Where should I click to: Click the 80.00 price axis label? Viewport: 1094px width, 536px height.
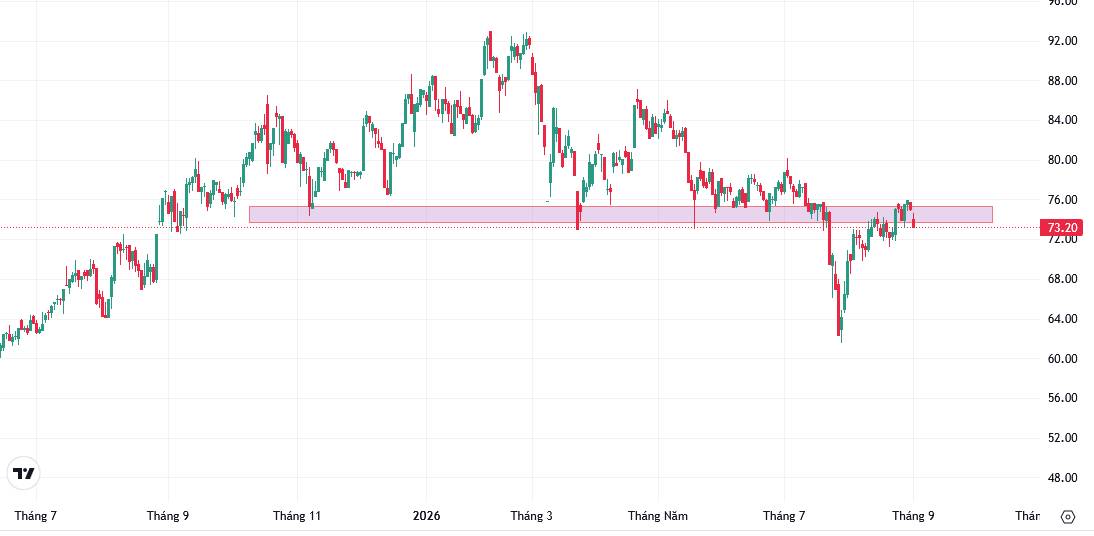pyautogui.click(x=1063, y=160)
